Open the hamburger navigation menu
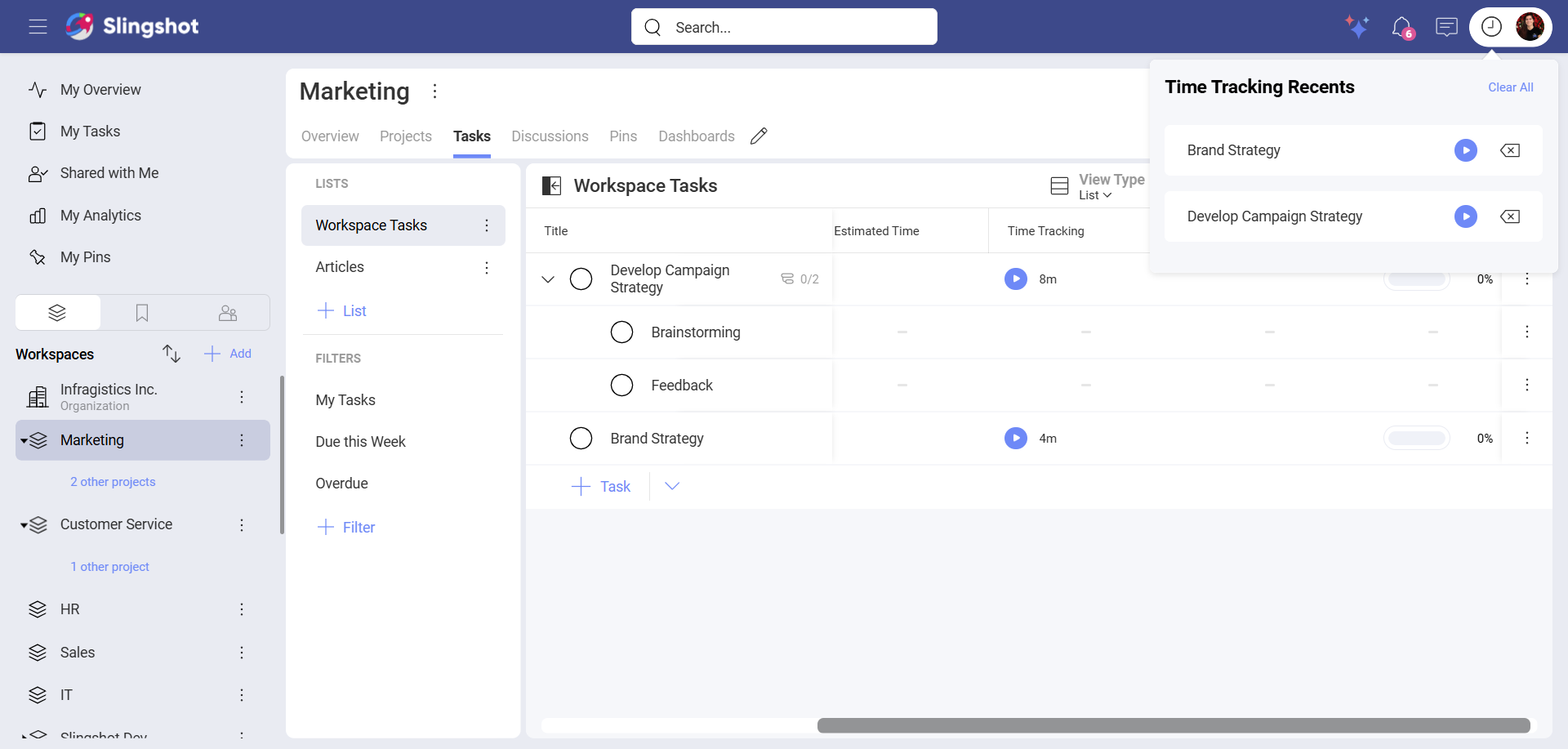The width and height of the screenshot is (1568, 749). coord(38,27)
